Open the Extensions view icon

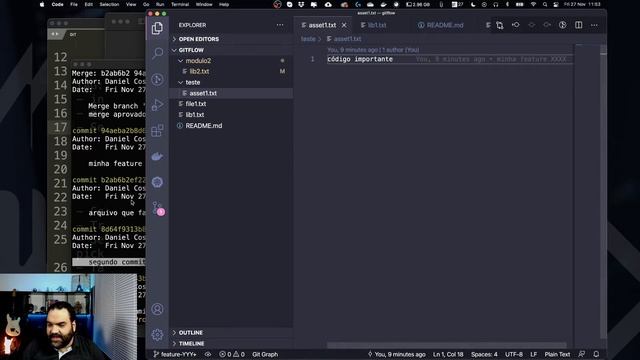click(157, 131)
